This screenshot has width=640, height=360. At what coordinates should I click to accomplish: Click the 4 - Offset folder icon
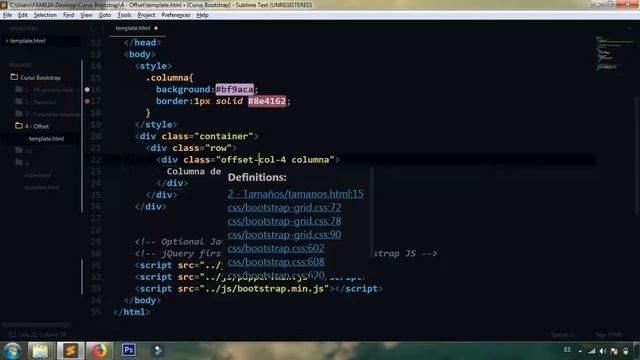[x=19, y=126]
